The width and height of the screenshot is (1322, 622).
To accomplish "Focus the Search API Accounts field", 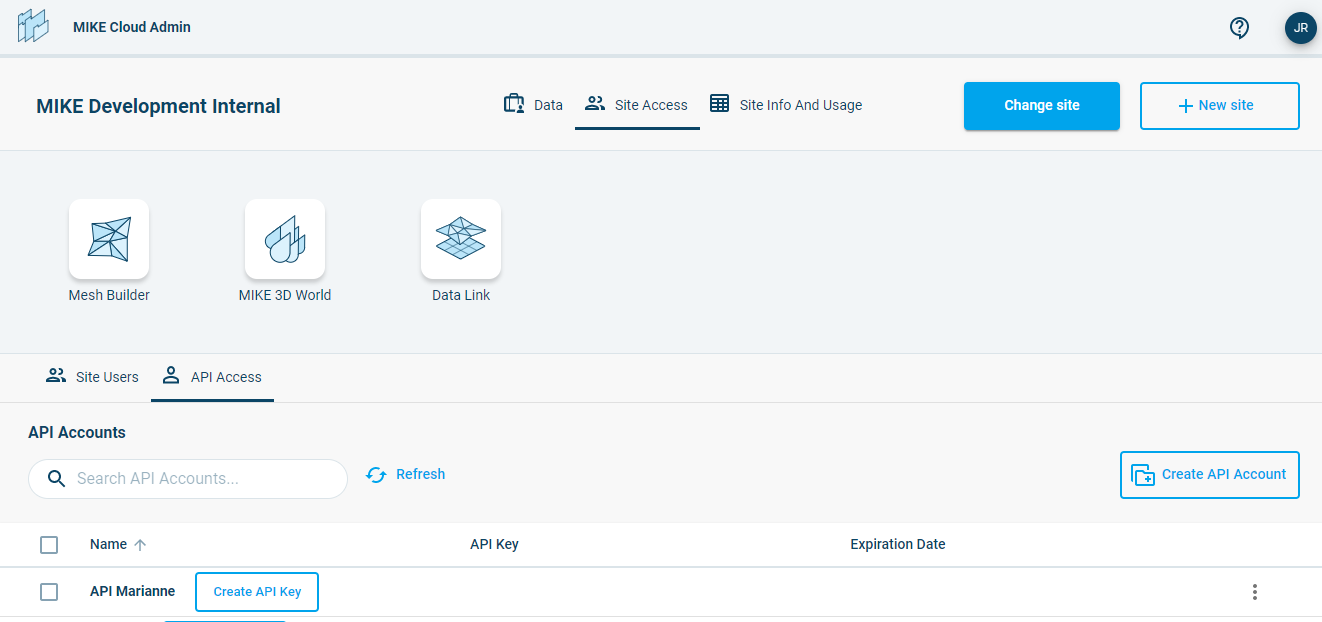I will (200, 479).
